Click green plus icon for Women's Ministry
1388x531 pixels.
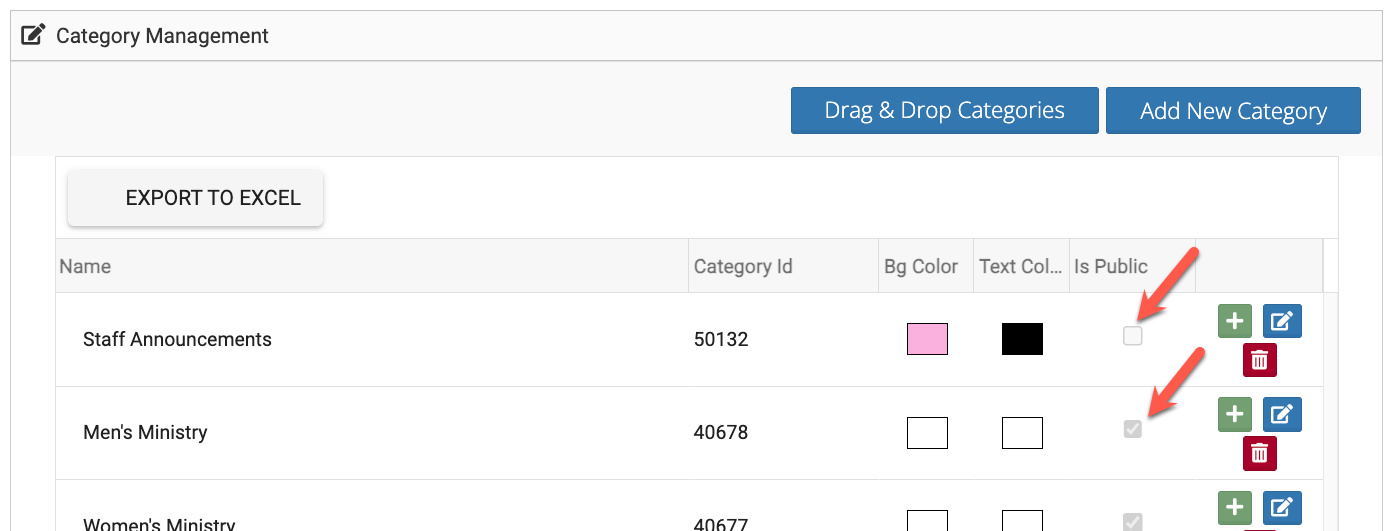click(x=1235, y=507)
